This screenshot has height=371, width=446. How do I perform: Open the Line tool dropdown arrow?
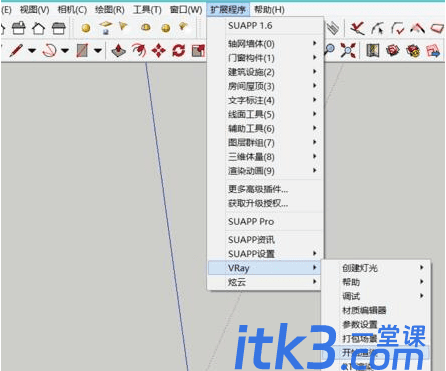tap(32, 51)
